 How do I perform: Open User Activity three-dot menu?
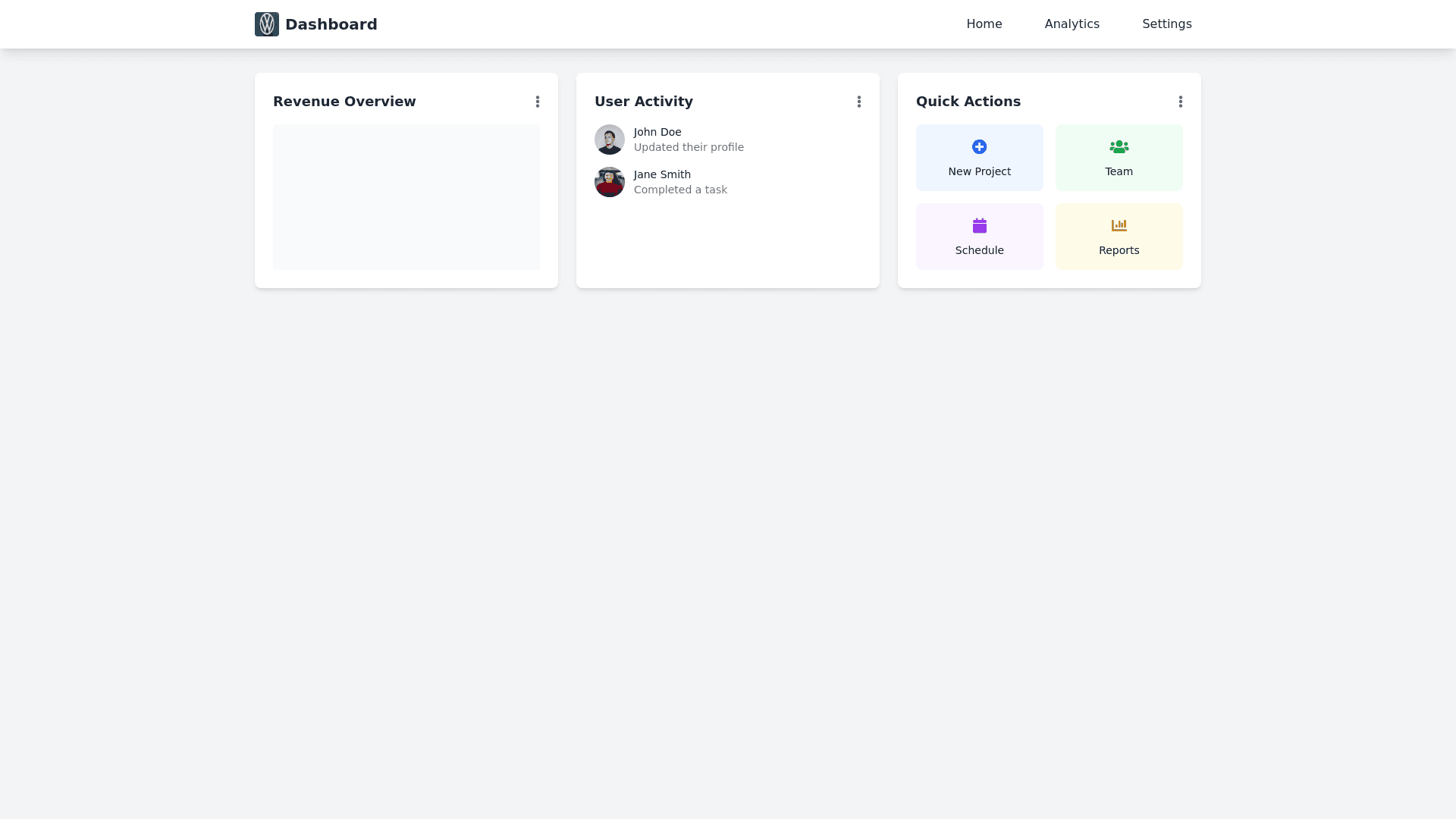[859, 102]
